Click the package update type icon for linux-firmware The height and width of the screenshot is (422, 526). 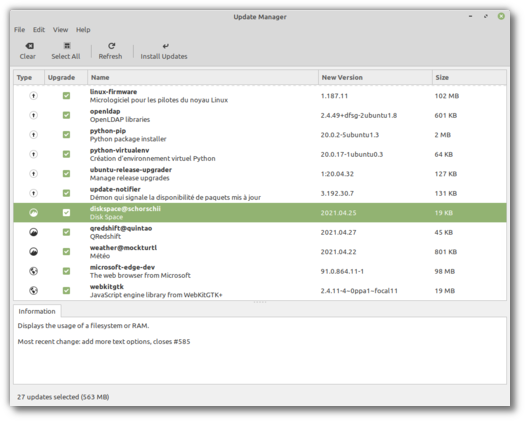coord(33,96)
